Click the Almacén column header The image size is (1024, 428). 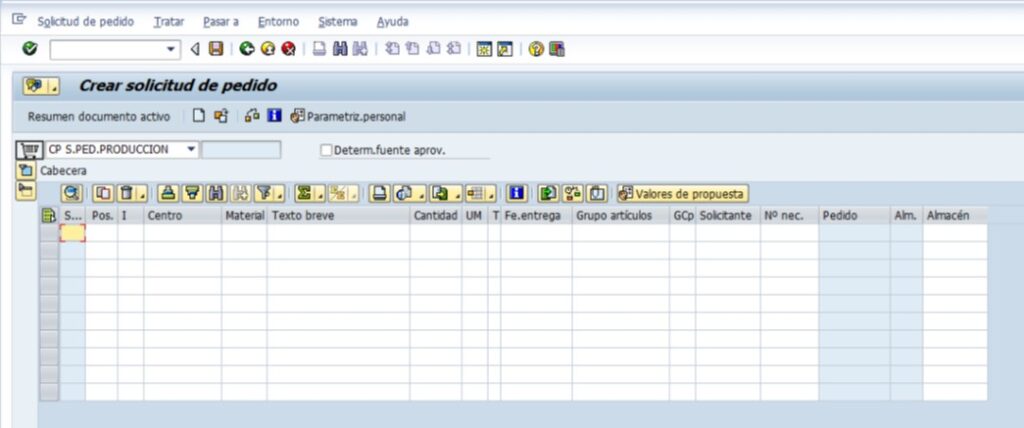955,216
